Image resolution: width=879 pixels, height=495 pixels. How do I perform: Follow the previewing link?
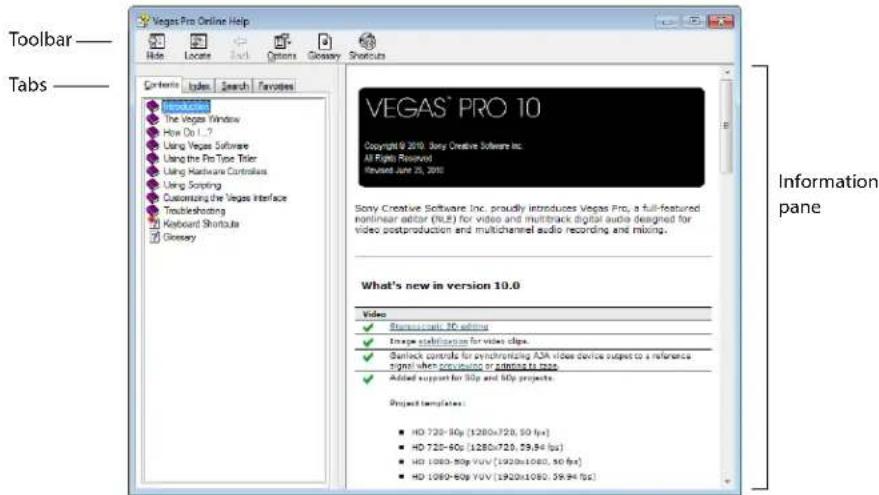(x=461, y=366)
